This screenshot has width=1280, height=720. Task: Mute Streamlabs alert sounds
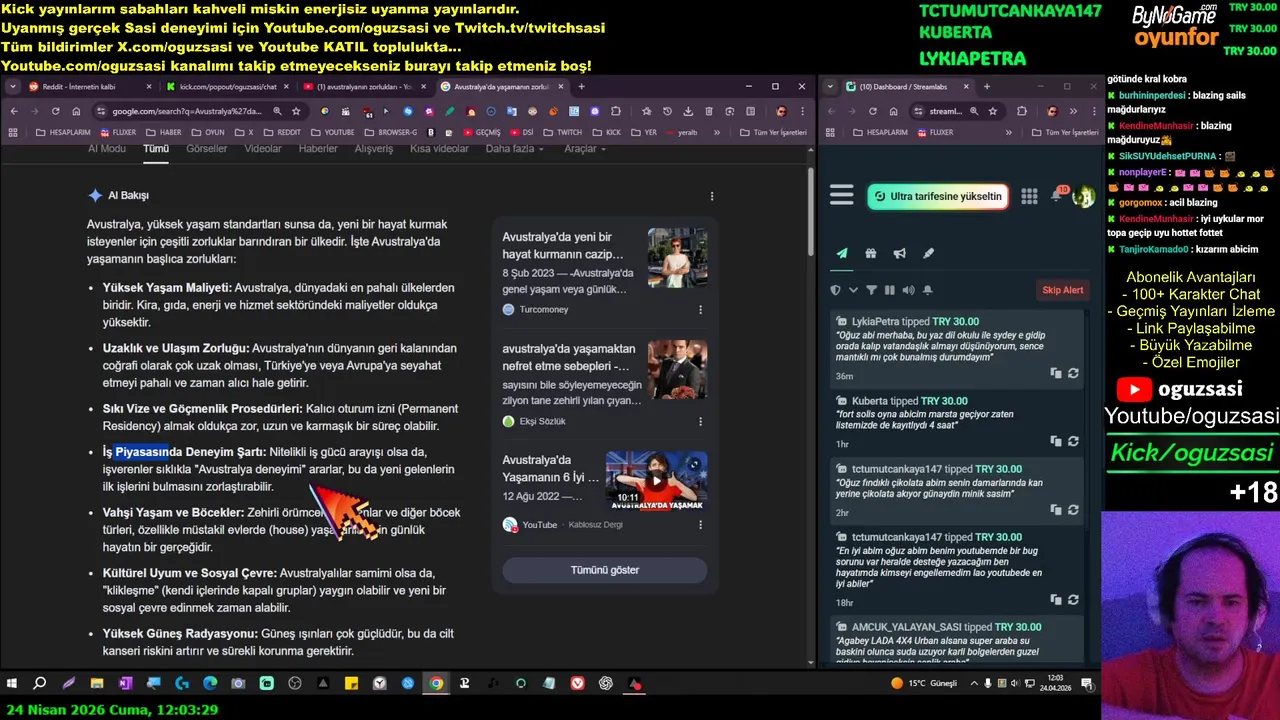point(908,290)
